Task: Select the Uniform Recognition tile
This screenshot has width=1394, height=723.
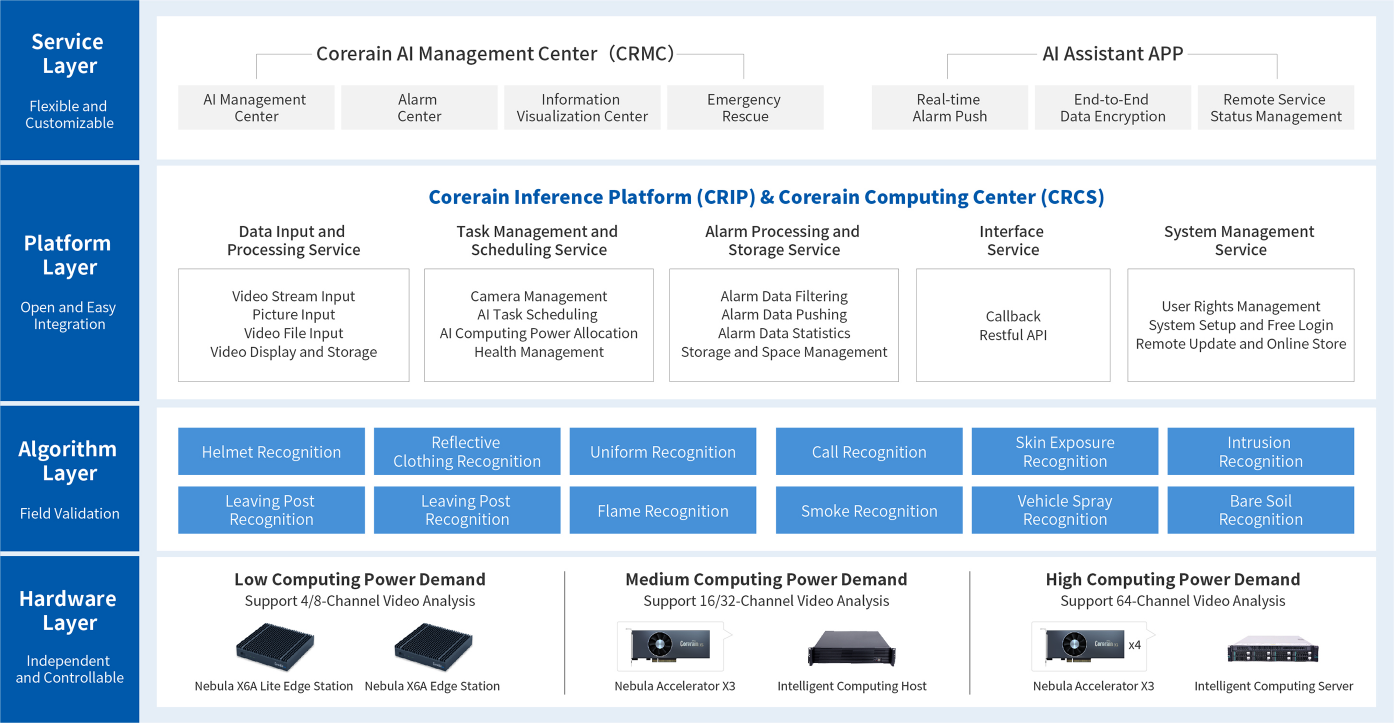Action: pyautogui.click(x=663, y=452)
